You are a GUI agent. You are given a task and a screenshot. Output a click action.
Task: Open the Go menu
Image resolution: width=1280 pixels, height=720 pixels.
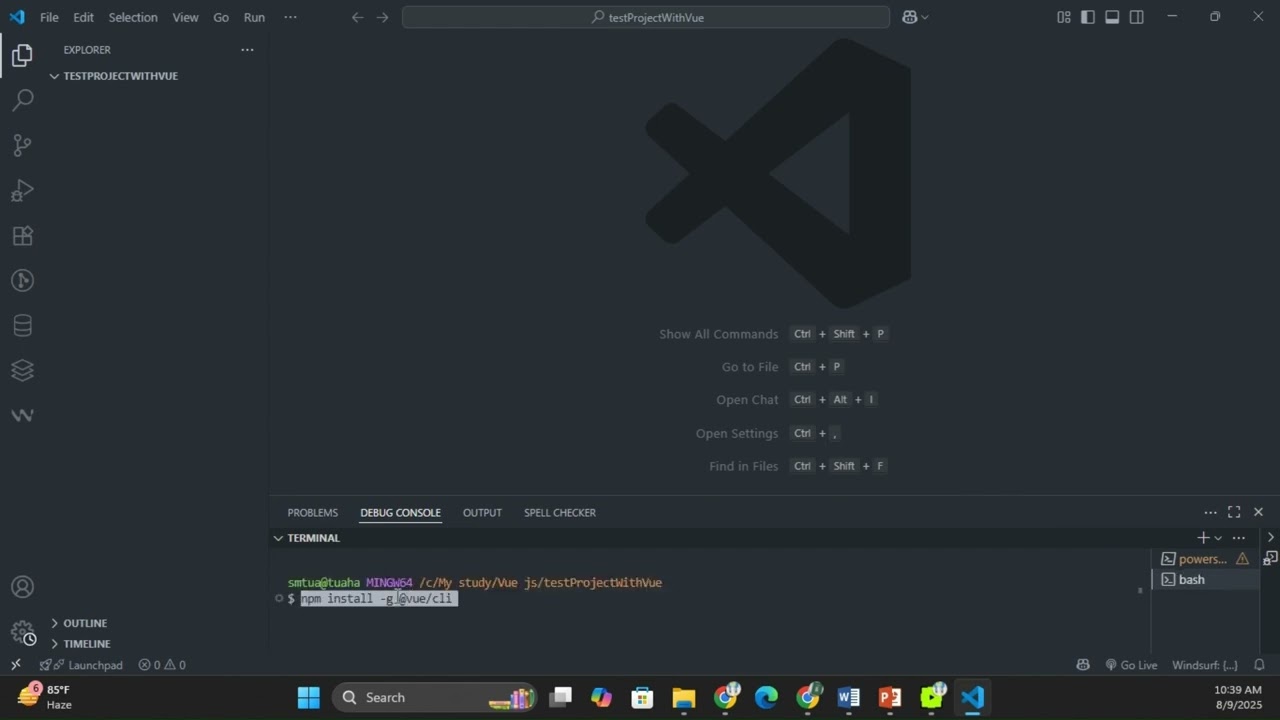pos(221,17)
